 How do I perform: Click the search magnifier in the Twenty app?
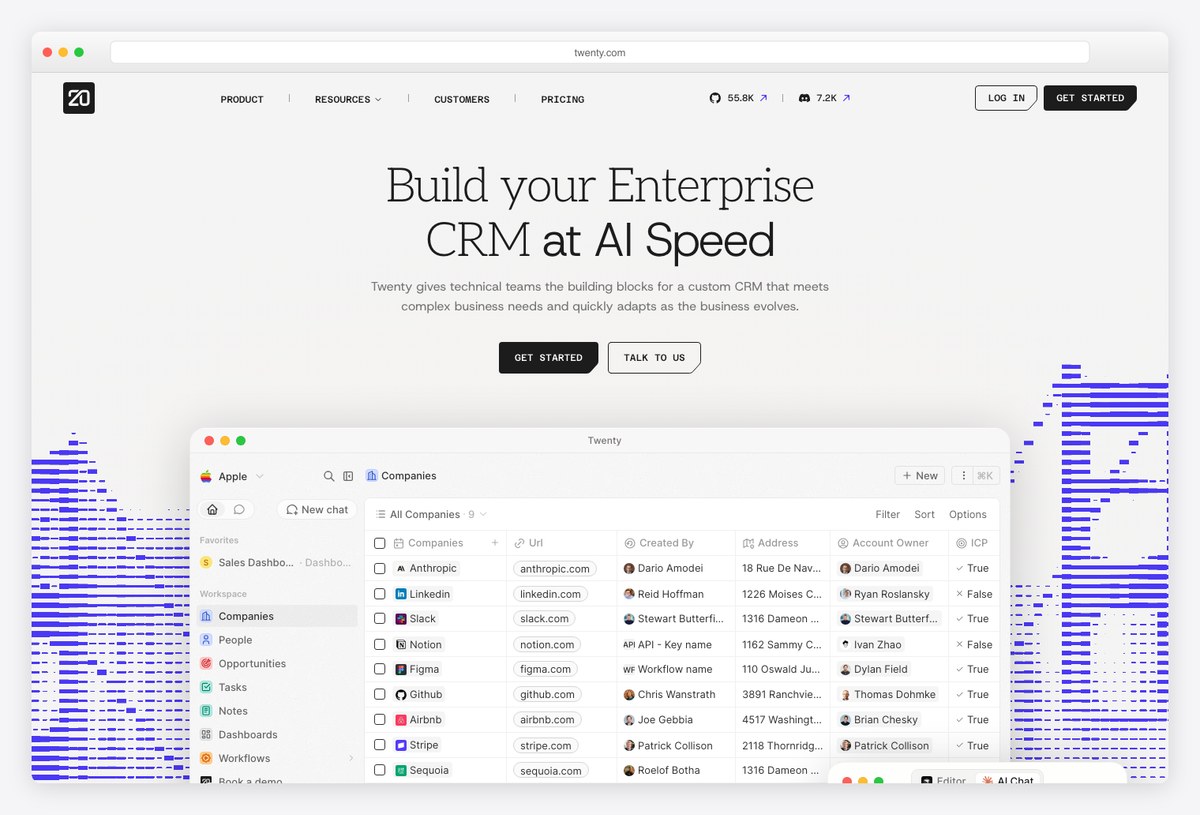click(x=329, y=476)
